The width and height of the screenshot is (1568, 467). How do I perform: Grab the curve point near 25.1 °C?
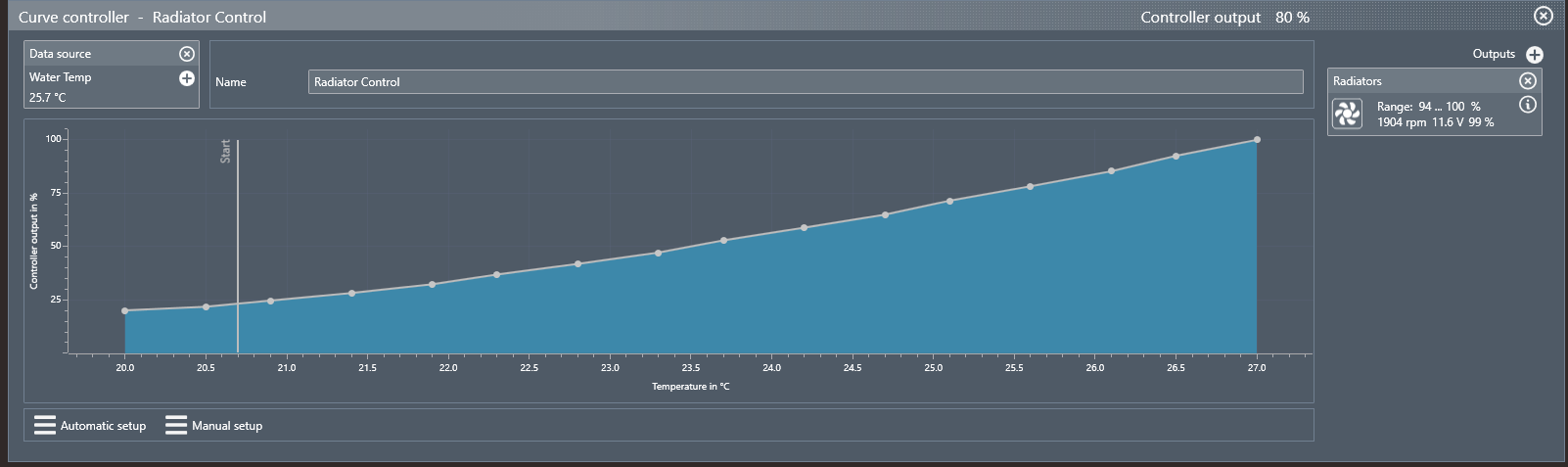[x=949, y=202]
